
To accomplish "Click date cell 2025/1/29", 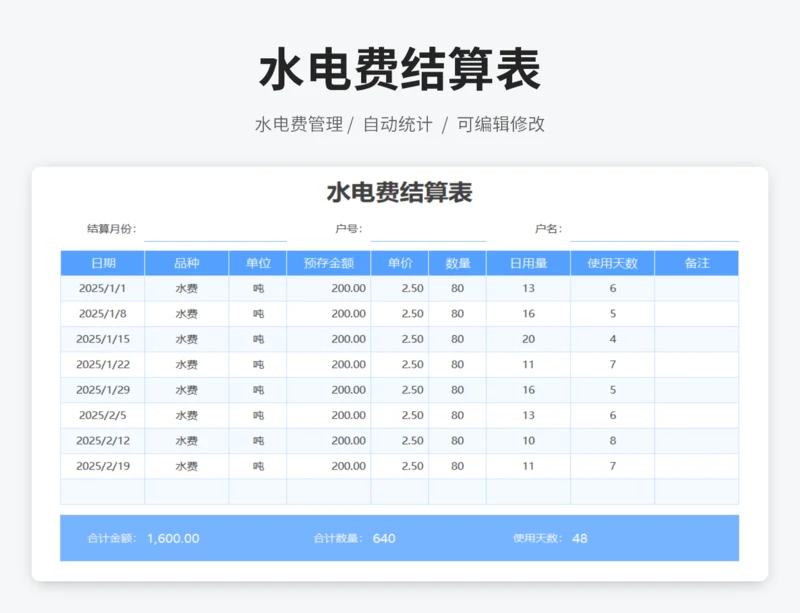I will [103, 390].
